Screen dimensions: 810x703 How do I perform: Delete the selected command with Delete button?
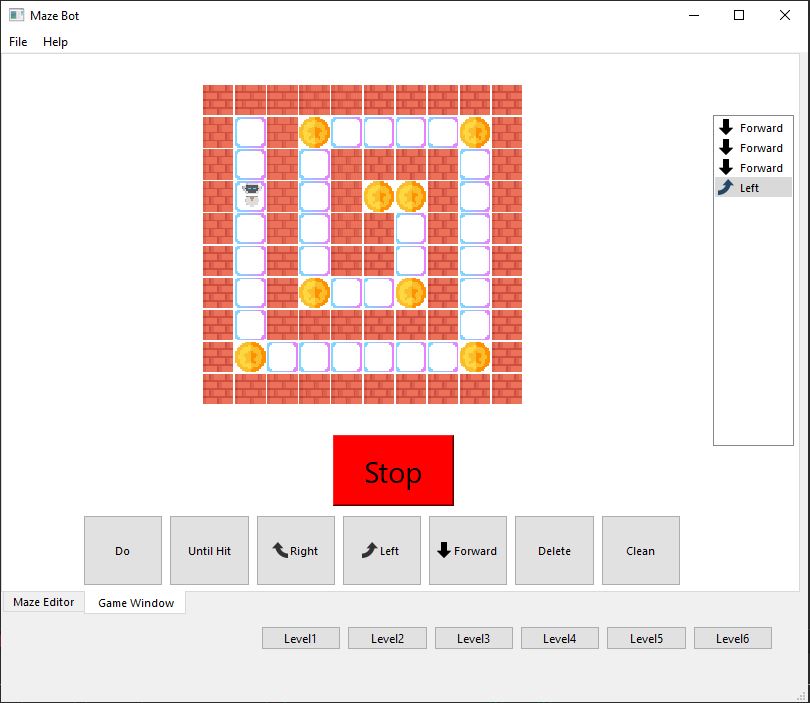(554, 551)
